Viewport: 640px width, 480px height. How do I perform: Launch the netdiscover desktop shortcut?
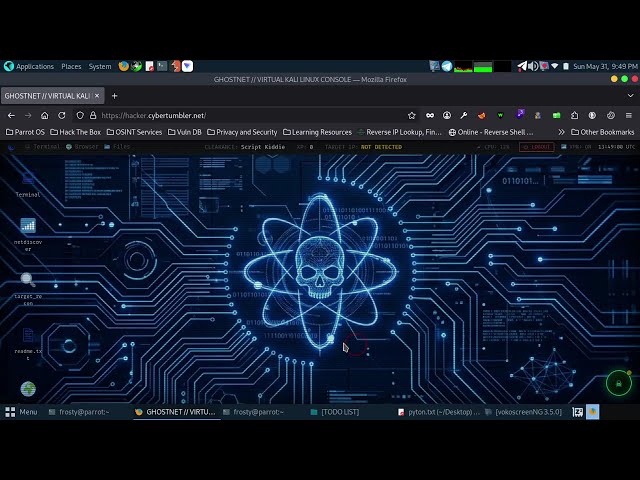28,234
